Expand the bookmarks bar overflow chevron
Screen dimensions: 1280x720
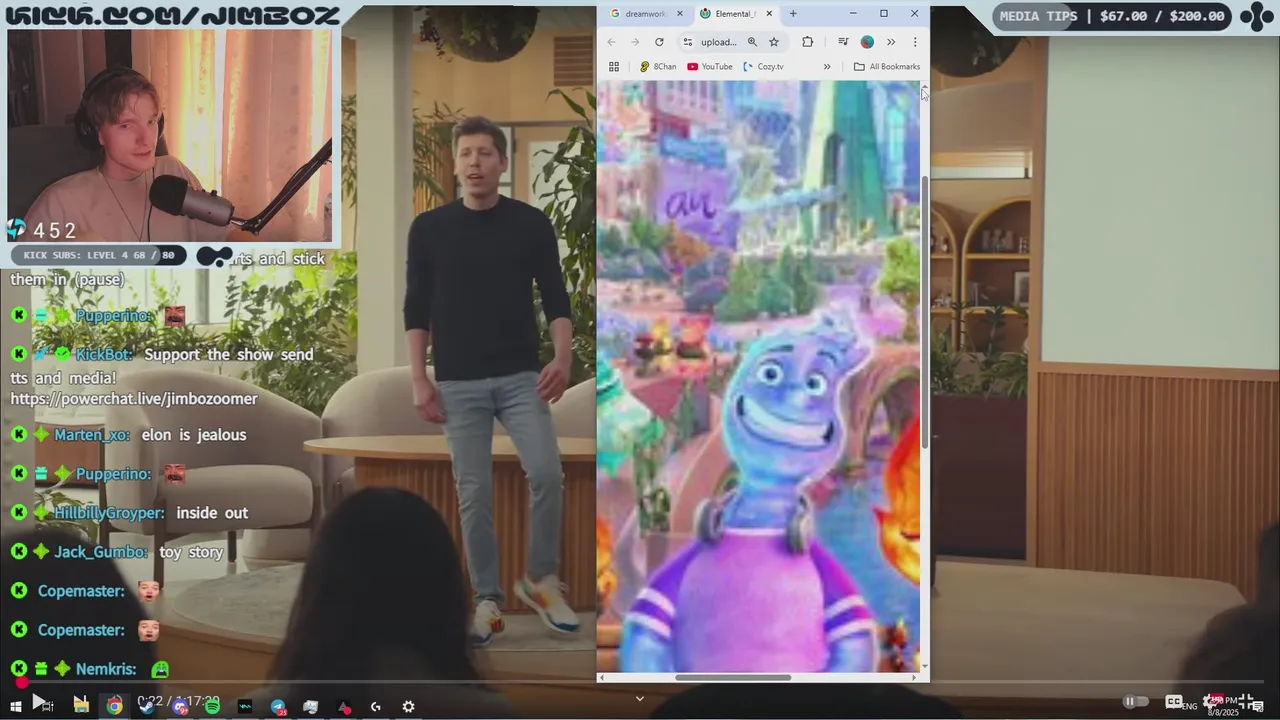[x=827, y=67]
